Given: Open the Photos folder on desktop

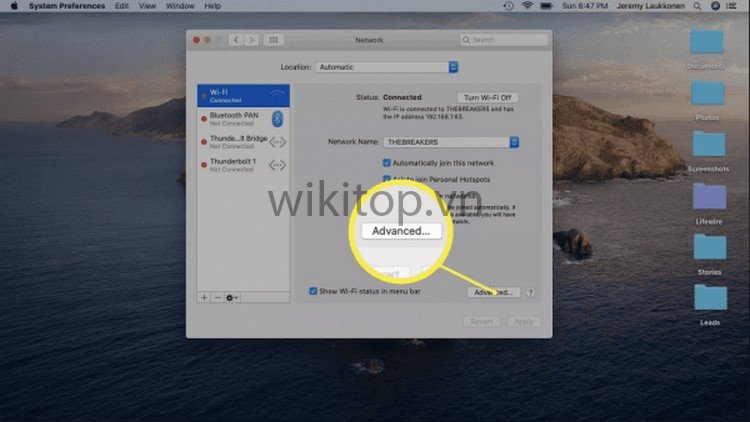Looking at the screenshot, I should 708,95.
